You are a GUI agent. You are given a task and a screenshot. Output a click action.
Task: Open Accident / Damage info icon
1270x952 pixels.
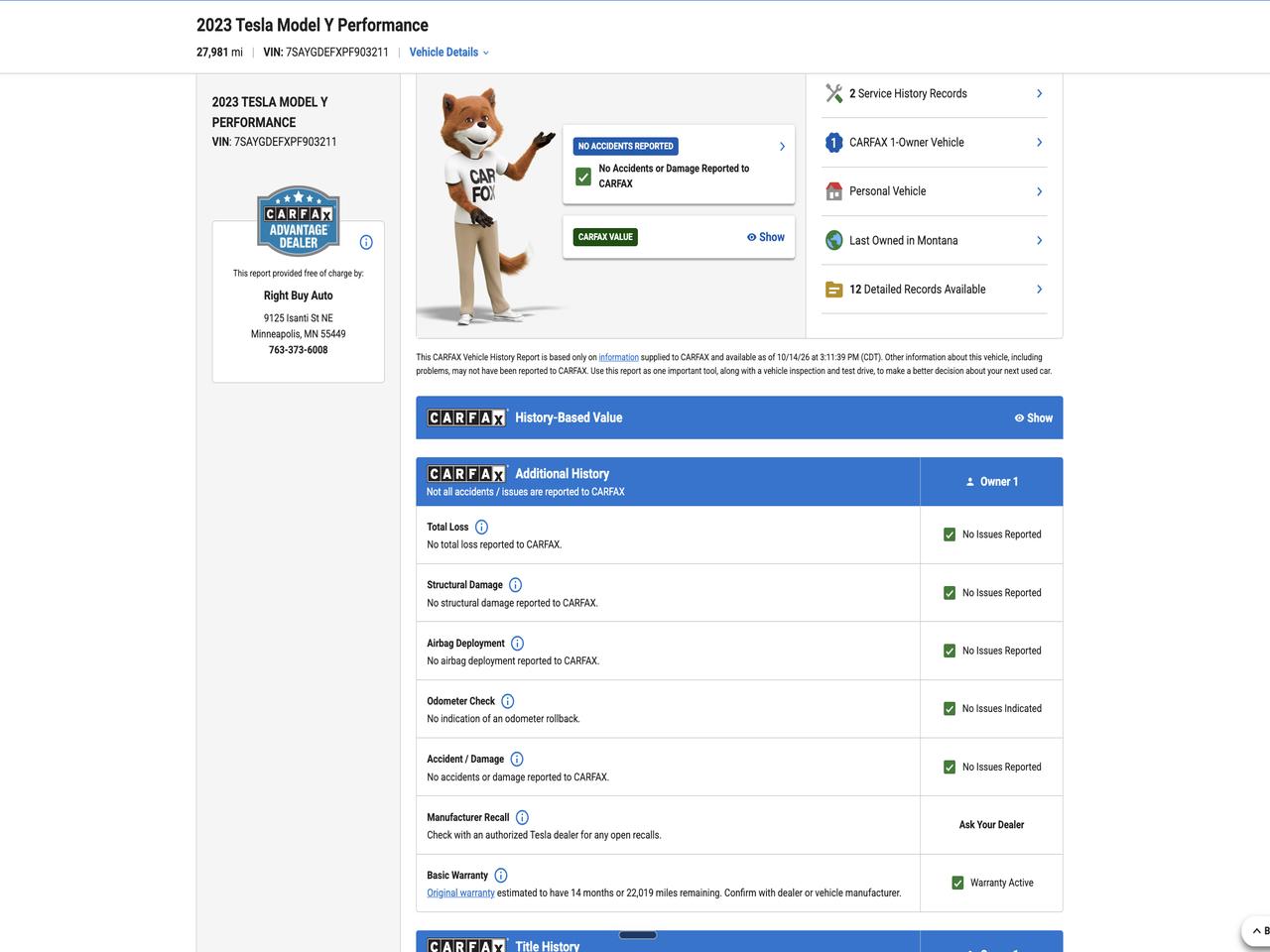click(516, 760)
